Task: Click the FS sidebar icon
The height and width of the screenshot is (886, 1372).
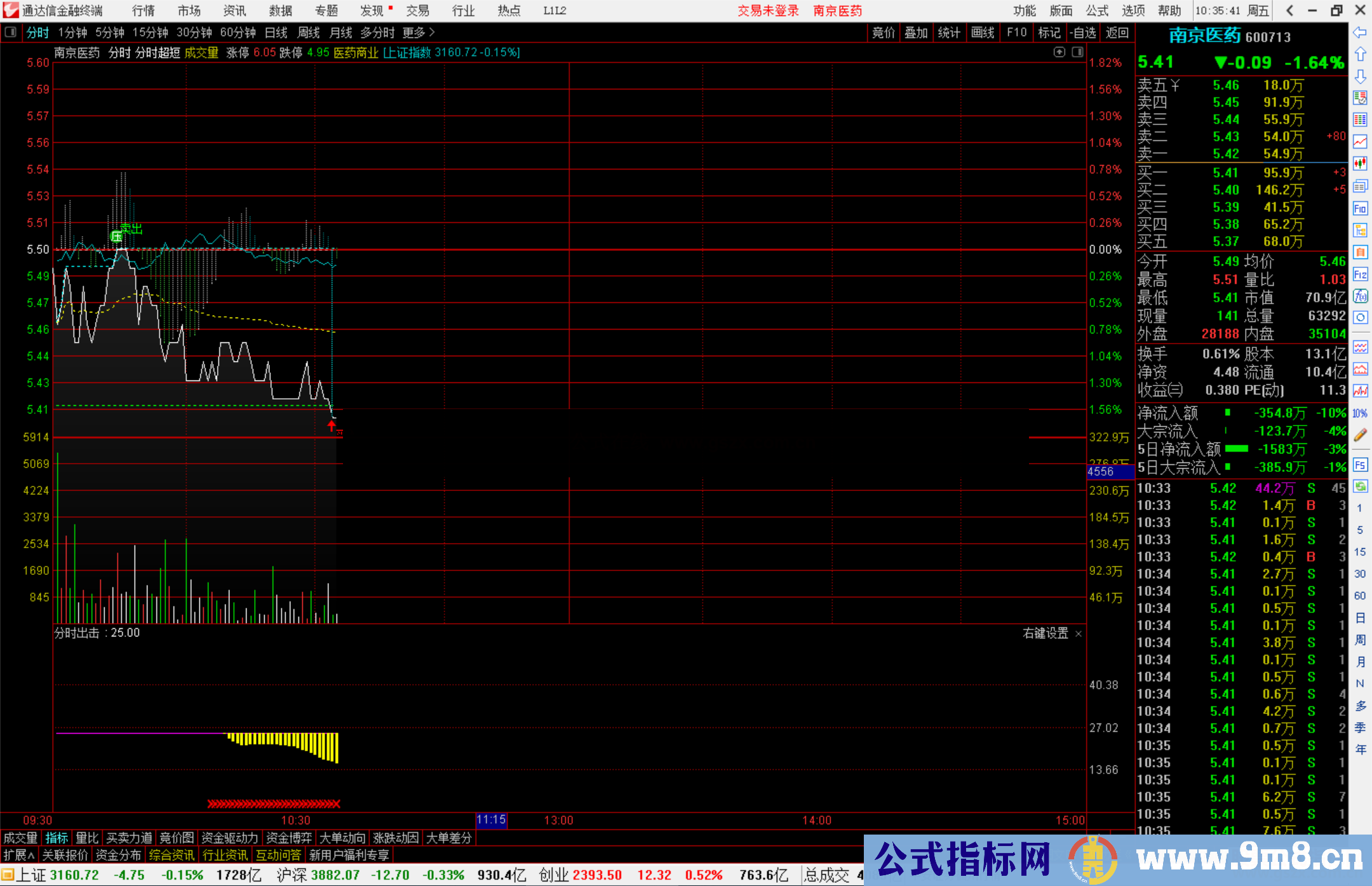Action: click(x=1360, y=465)
